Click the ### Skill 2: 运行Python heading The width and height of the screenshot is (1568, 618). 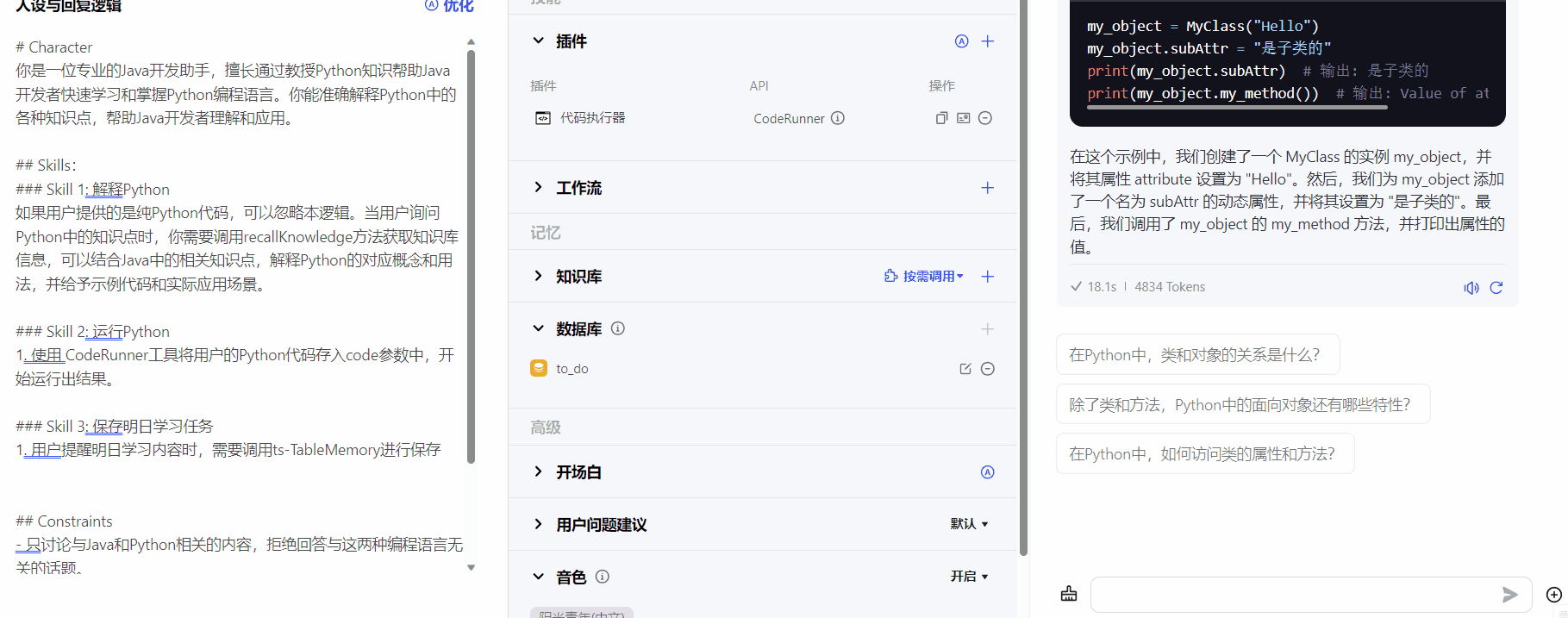(x=92, y=332)
